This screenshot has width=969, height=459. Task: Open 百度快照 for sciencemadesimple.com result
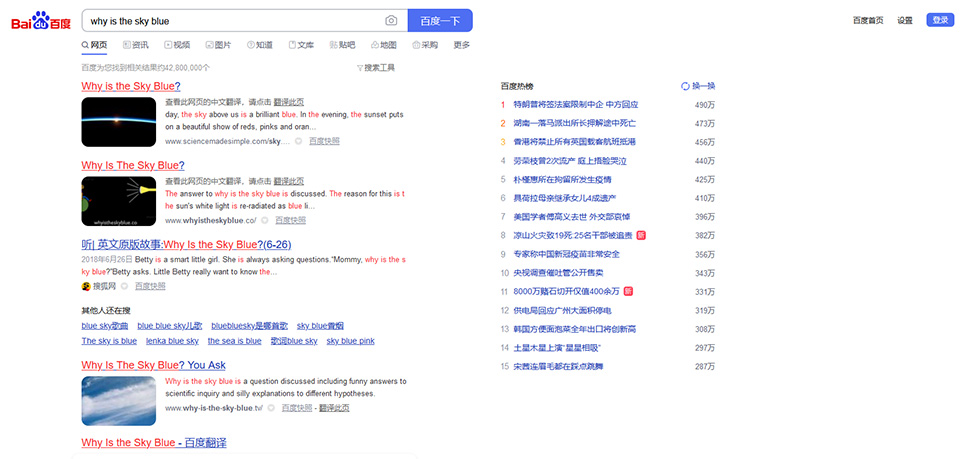click(x=324, y=141)
